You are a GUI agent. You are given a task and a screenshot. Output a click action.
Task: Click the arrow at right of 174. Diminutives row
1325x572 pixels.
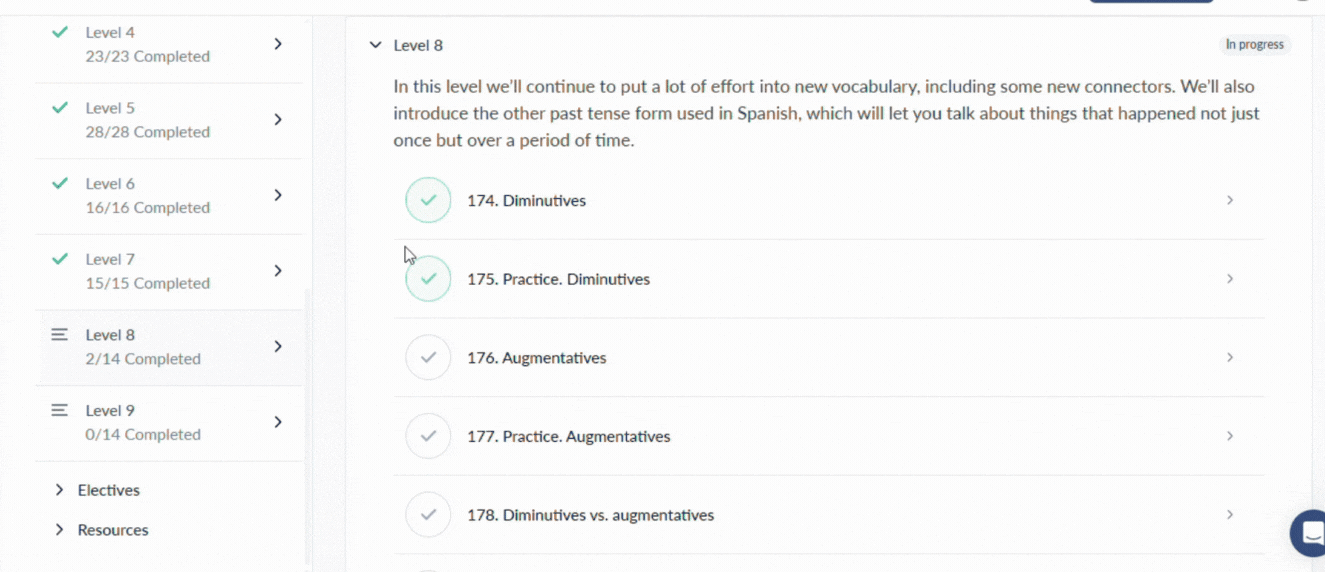(1230, 200)
